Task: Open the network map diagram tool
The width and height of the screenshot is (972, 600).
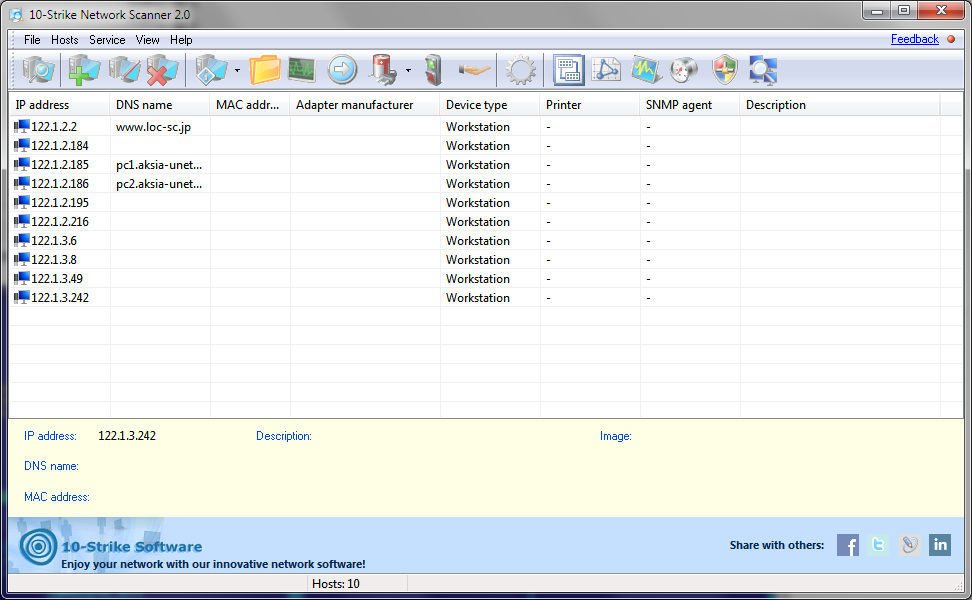Action: pos(606,69)
